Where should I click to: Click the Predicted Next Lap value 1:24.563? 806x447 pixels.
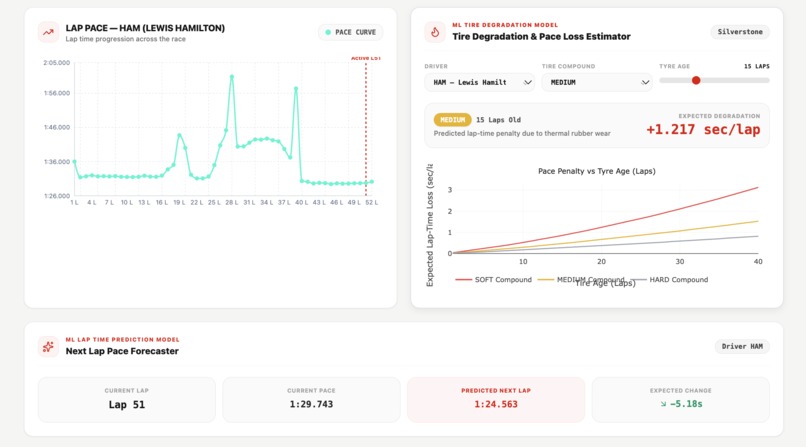coord(496,404)
